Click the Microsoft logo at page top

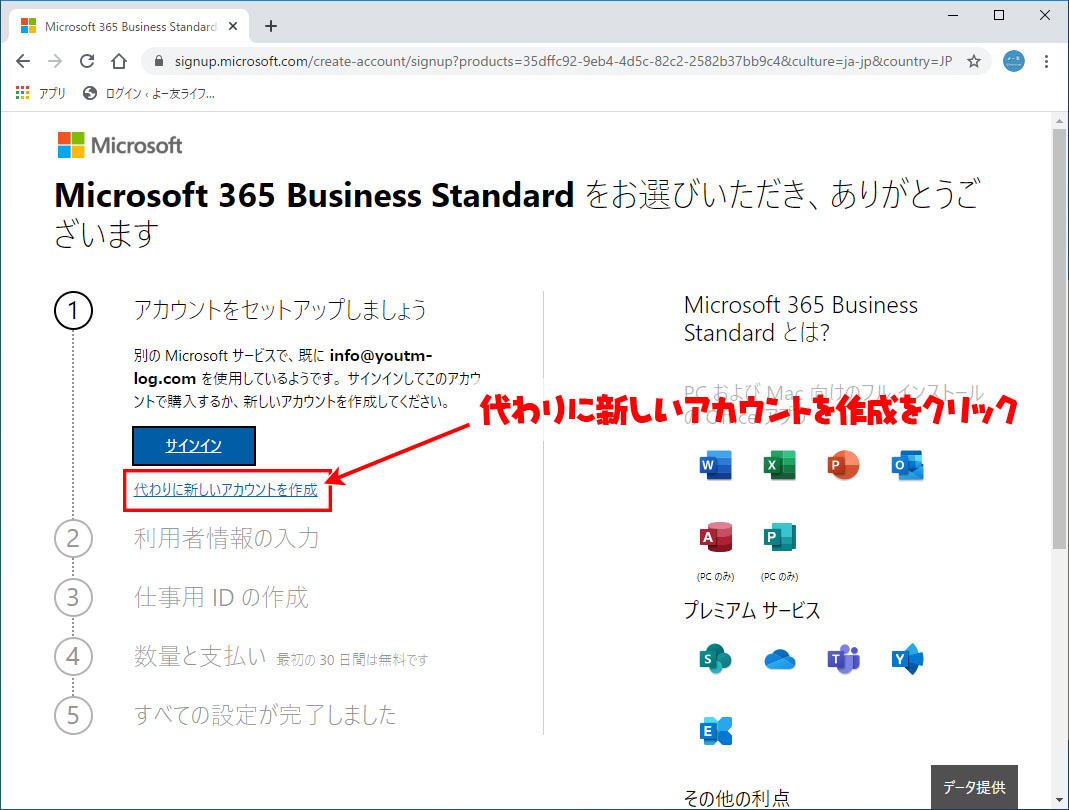pyautogui.click(x=120, y=145)
